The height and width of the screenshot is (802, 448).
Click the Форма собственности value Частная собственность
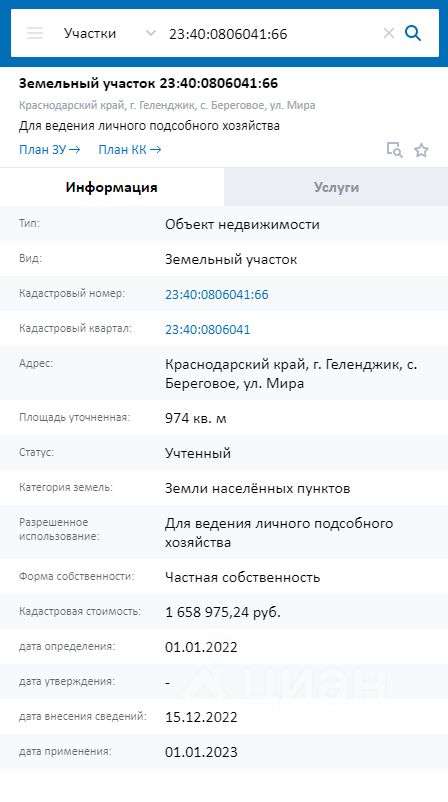click(242, 577)
